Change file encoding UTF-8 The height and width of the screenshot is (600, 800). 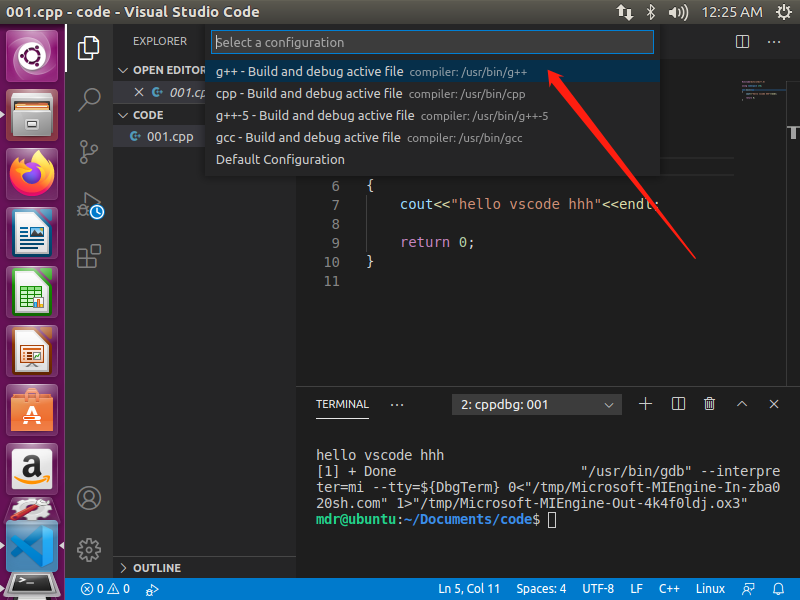598,589
